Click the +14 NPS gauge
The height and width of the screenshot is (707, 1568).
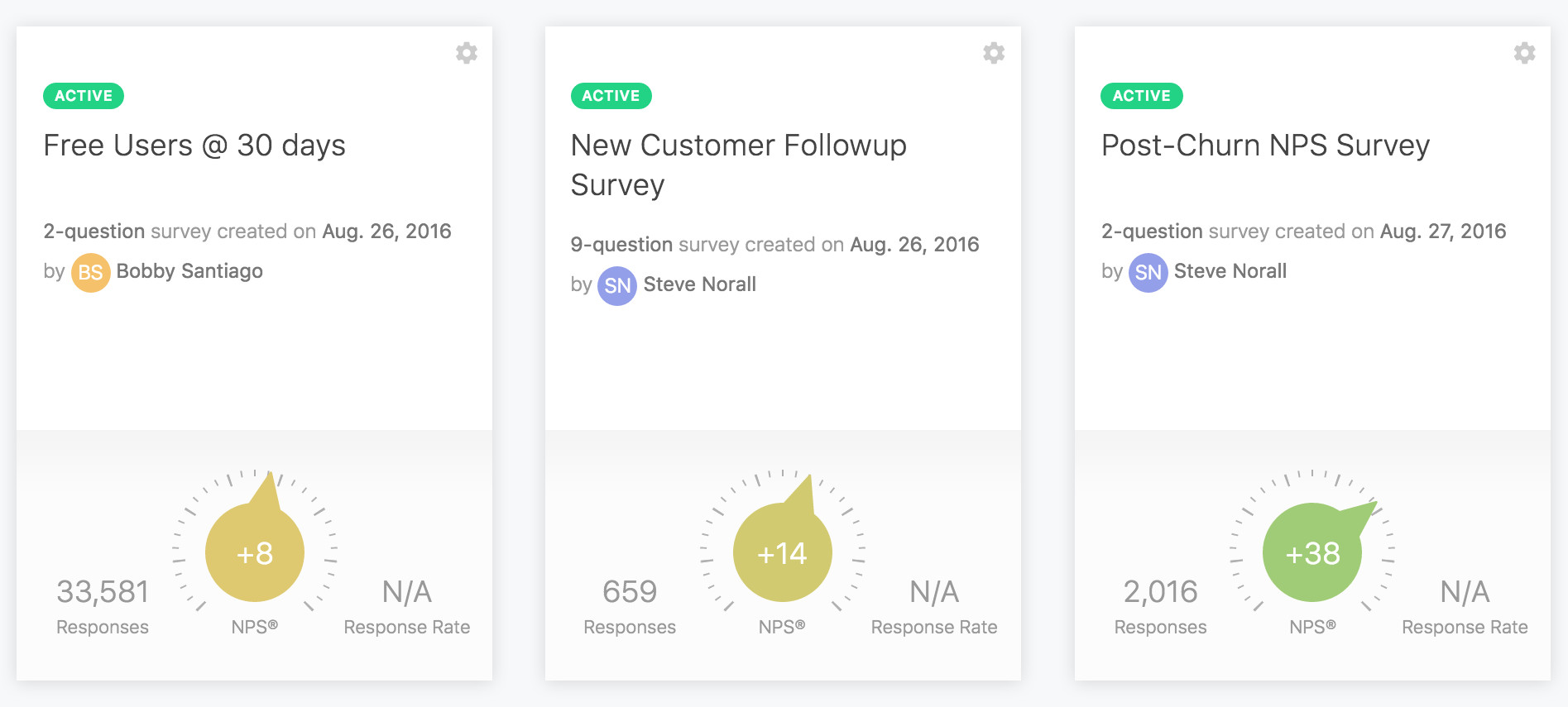[x=782, y=552]
